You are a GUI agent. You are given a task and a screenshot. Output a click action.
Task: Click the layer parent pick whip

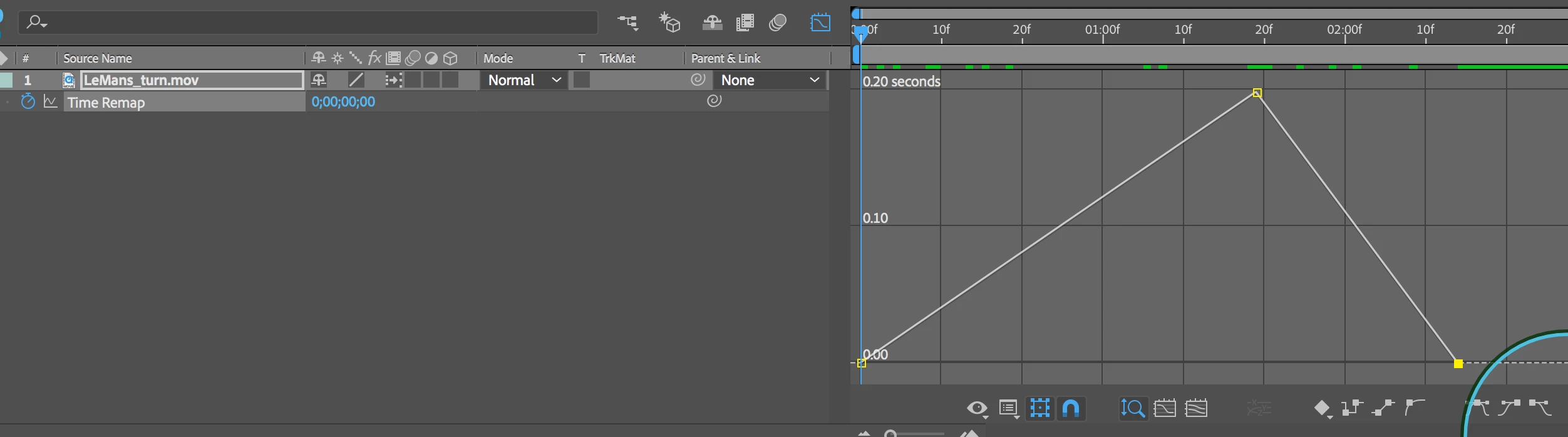(698, 80)
